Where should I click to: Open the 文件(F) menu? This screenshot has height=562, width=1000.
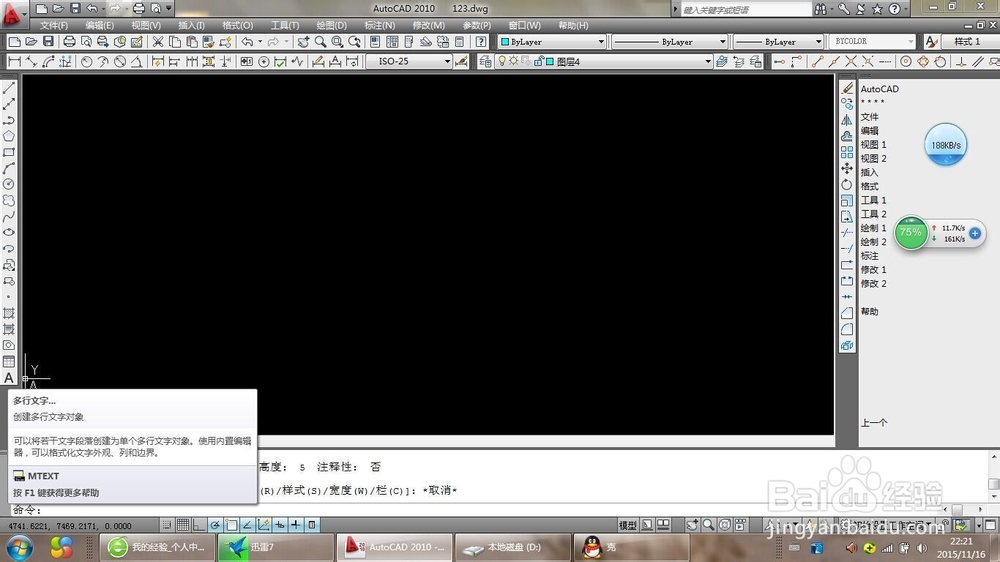point(54,26)
